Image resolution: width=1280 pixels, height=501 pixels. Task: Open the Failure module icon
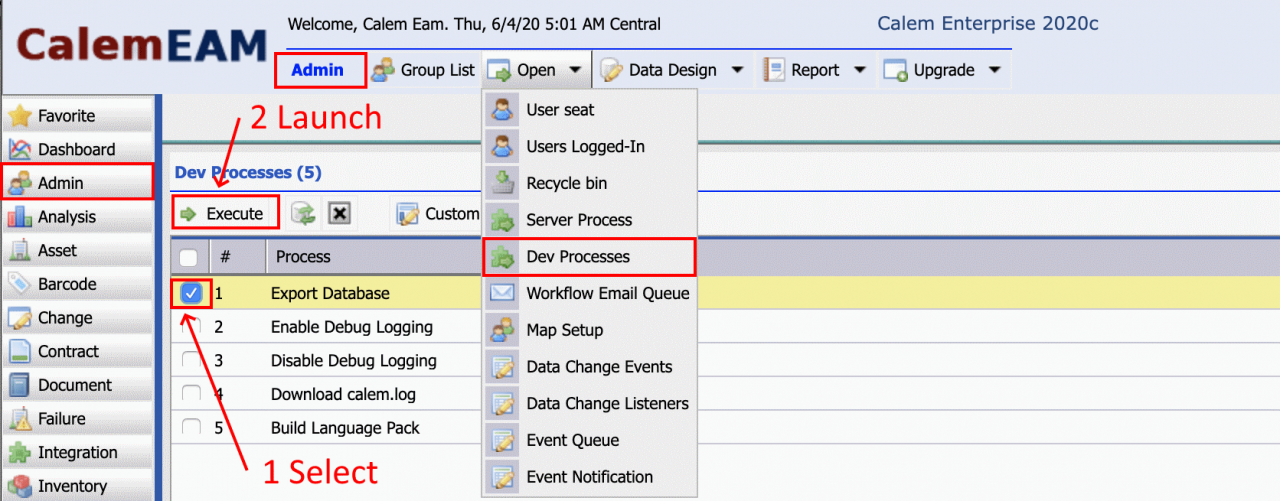coord(20,419)
